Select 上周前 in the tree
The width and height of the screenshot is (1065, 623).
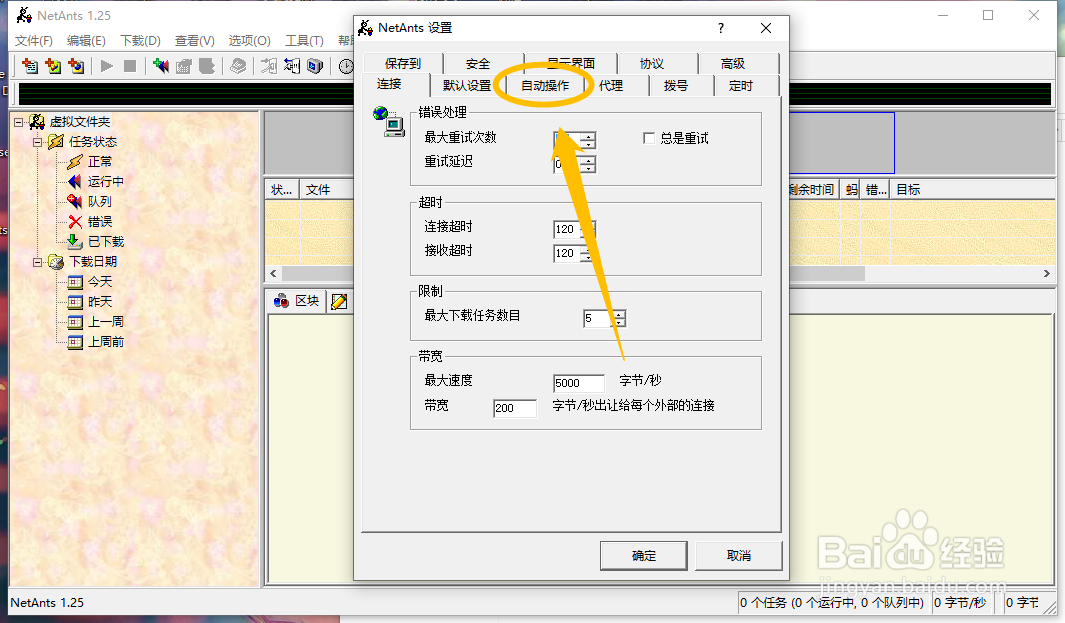(106, 342)
